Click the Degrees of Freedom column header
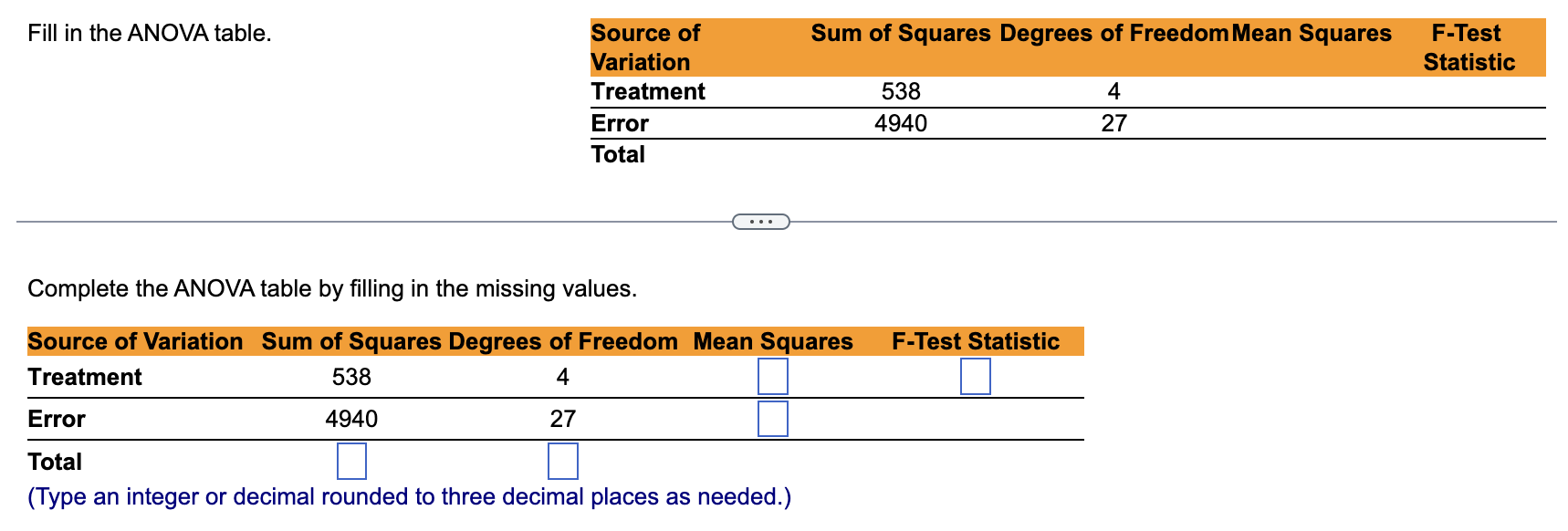1568x531 pixels. pos(563,341)
